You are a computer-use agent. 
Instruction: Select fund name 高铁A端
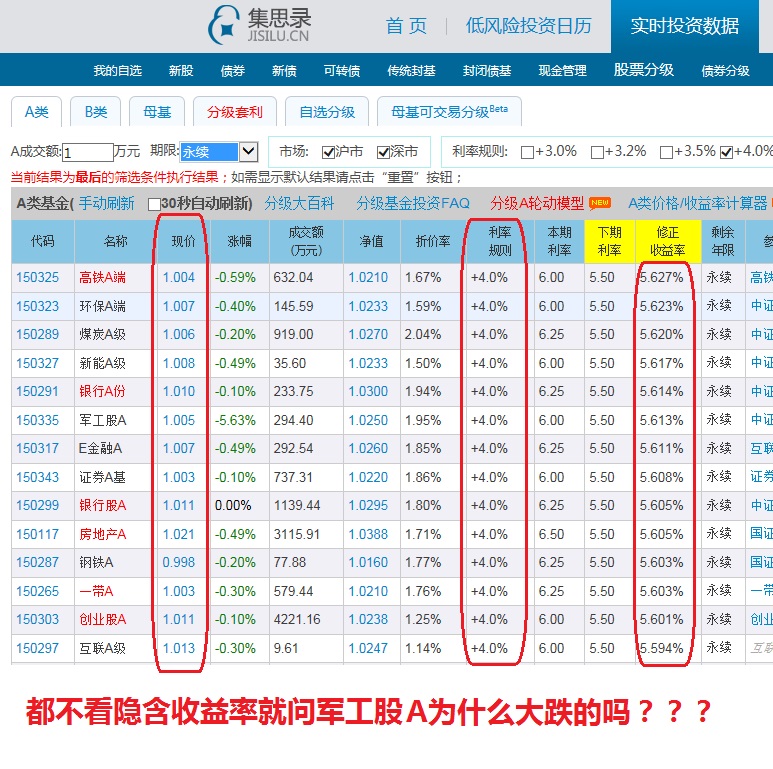click(x=103, y=278)
